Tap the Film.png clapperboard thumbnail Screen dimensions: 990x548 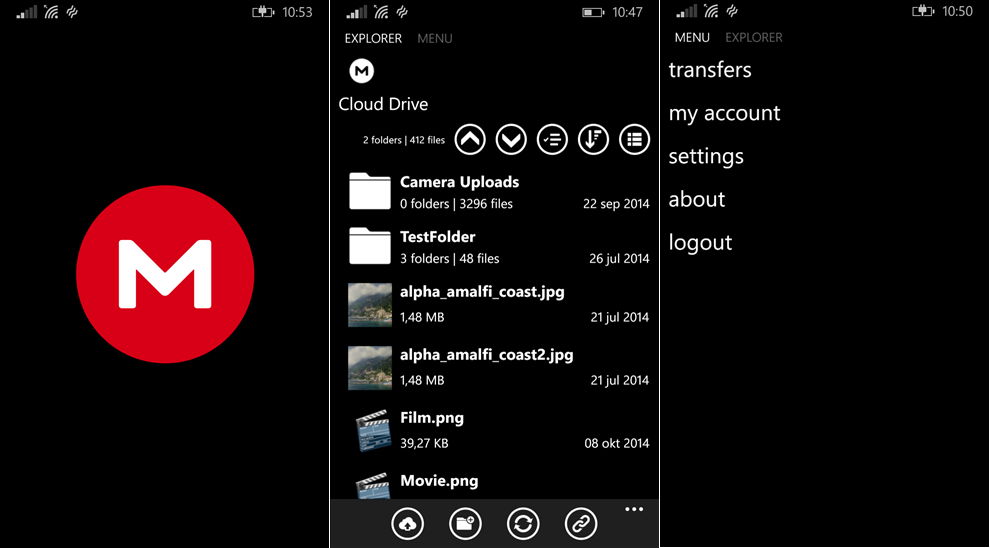point(373,431)
